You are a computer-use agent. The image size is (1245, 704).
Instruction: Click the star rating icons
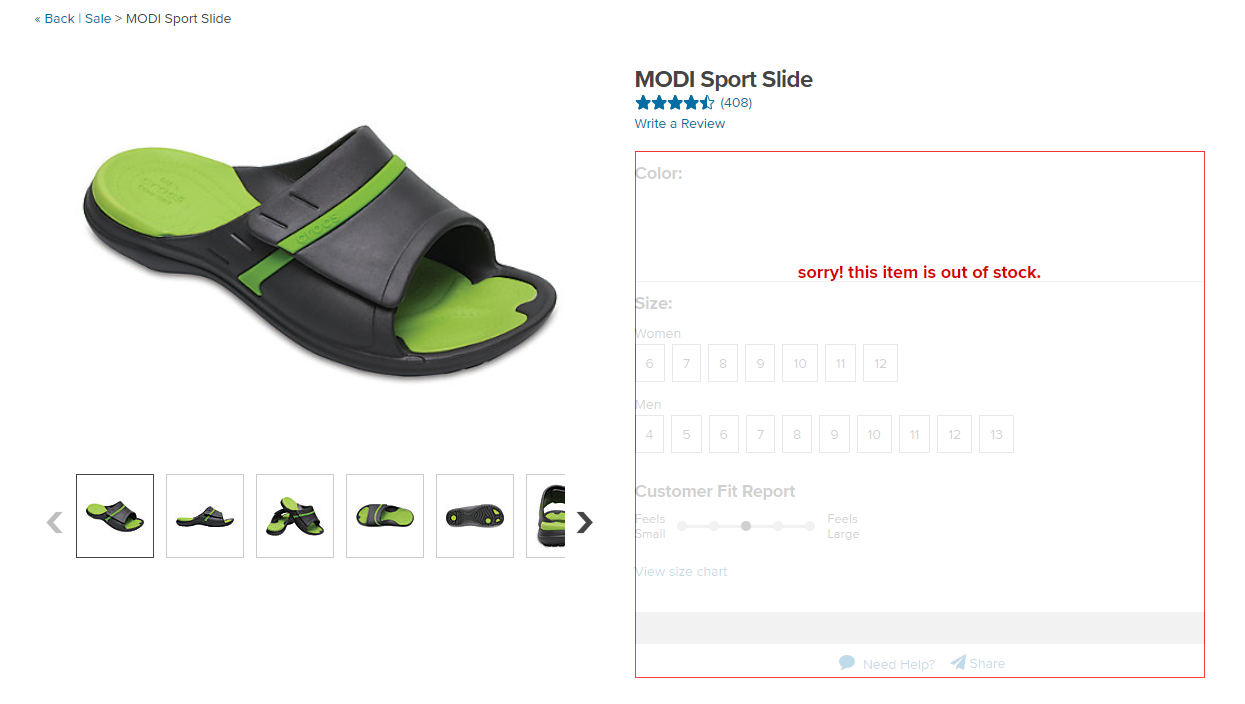675,103
